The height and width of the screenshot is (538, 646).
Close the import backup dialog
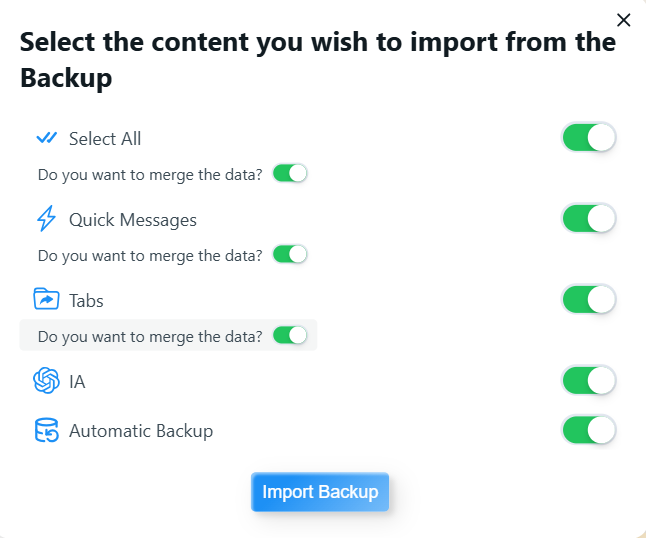624,20
